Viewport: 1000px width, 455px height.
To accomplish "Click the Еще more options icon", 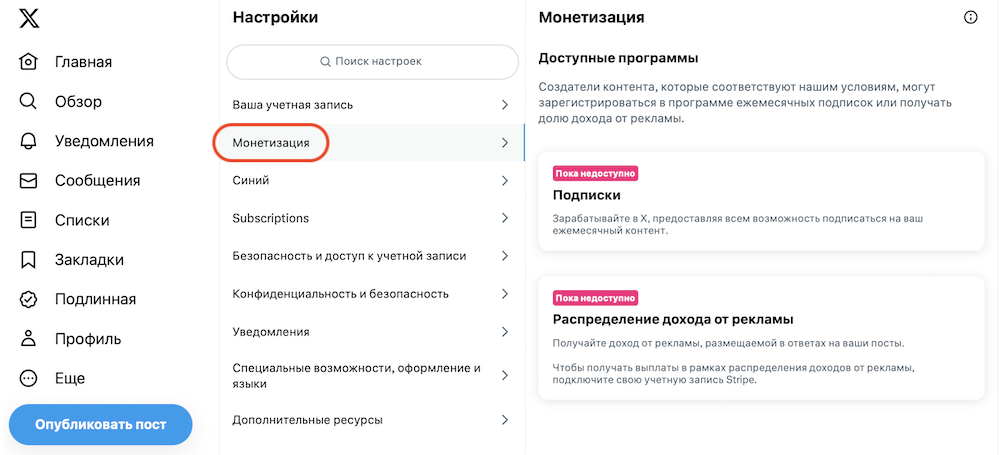I will click(28, 378).
